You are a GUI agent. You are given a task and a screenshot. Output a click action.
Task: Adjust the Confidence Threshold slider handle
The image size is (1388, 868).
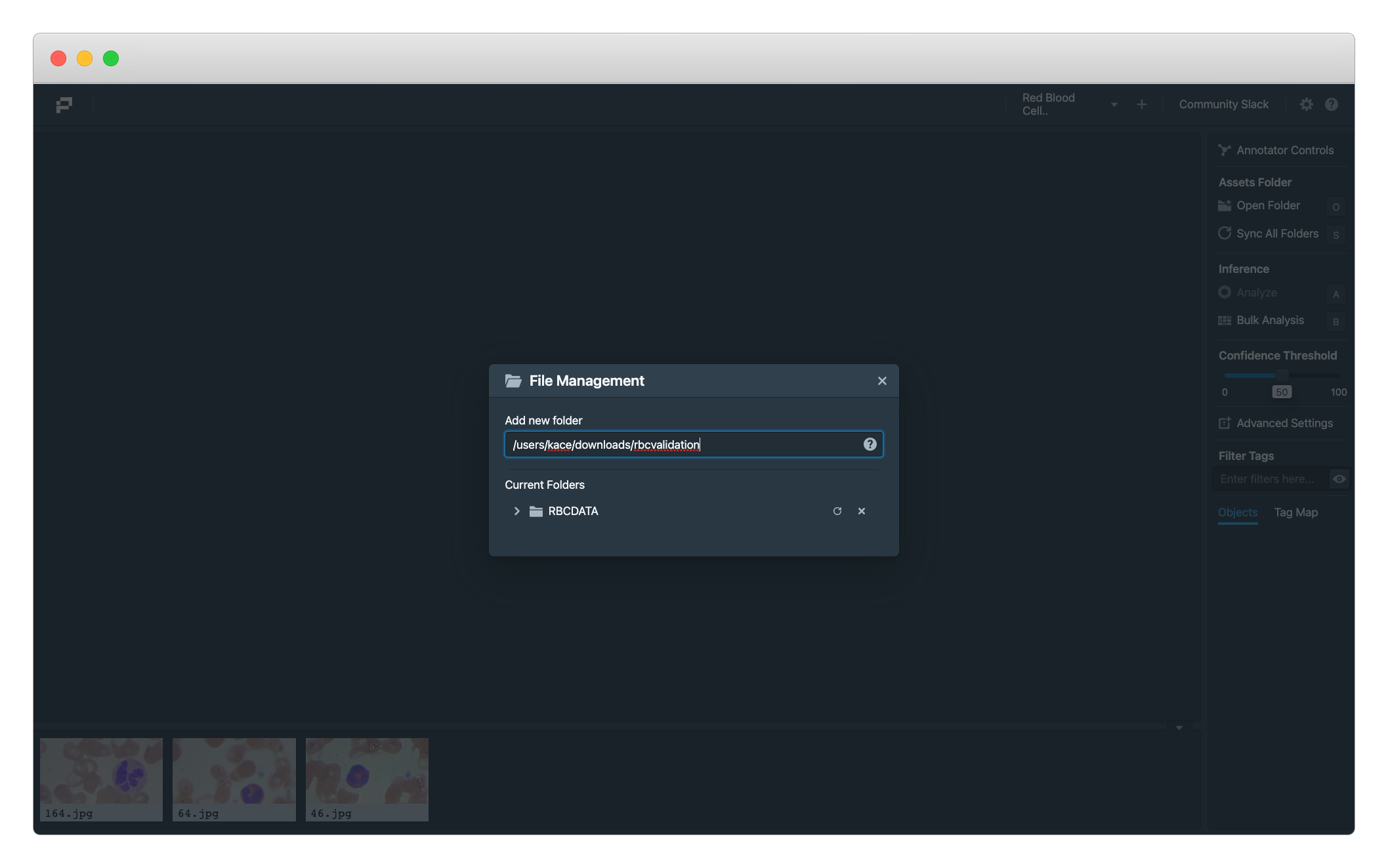[1282, 375]
